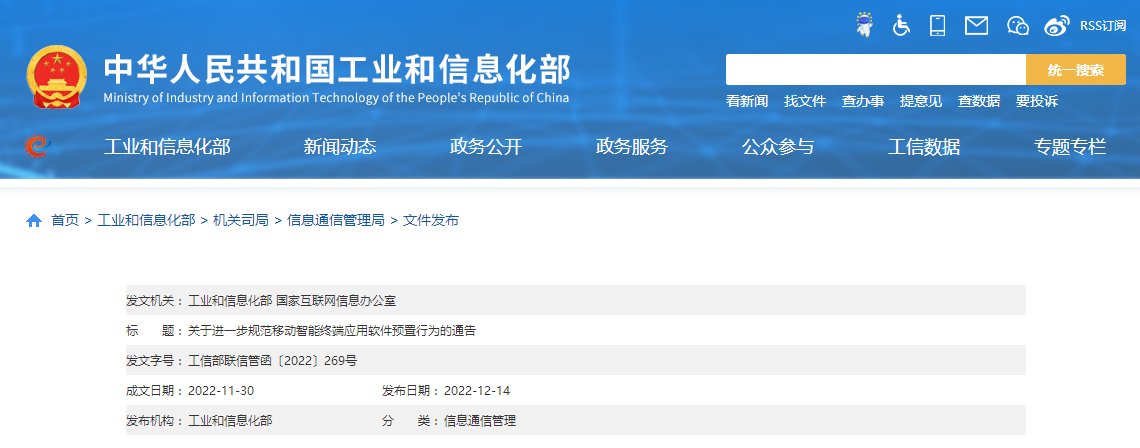Open 找文件 quick link
1140x448 pixels.
pyautogui.click(x=805, y=101)
